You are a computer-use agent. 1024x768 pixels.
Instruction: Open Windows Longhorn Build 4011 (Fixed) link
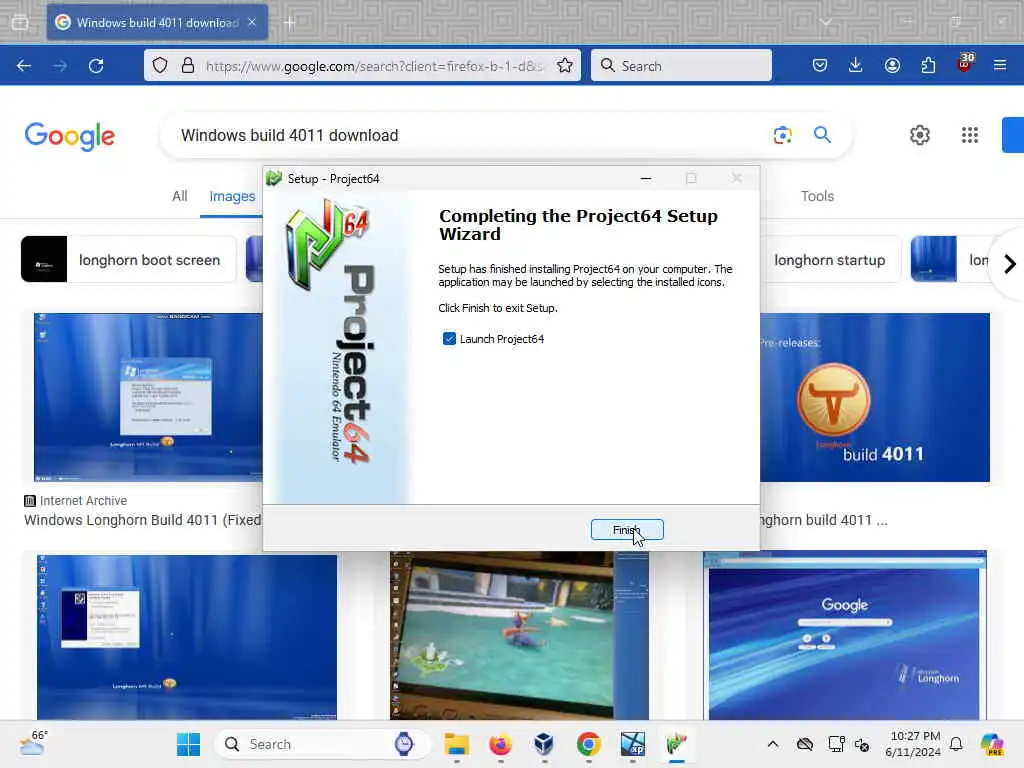pos(142,520)
